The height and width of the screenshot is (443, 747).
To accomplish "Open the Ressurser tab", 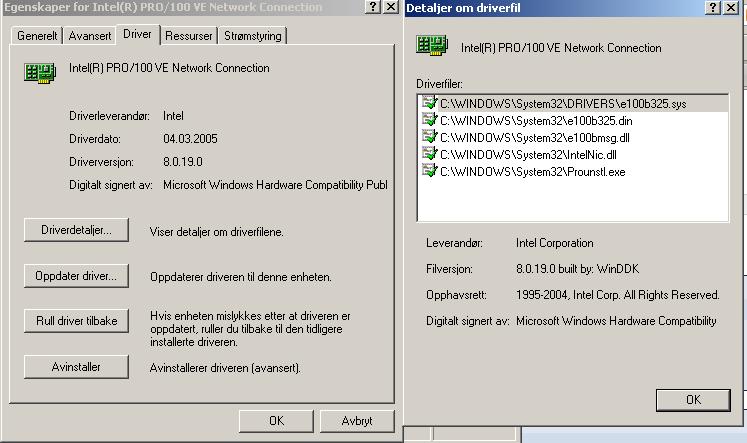I will click(x=189, y=36).
